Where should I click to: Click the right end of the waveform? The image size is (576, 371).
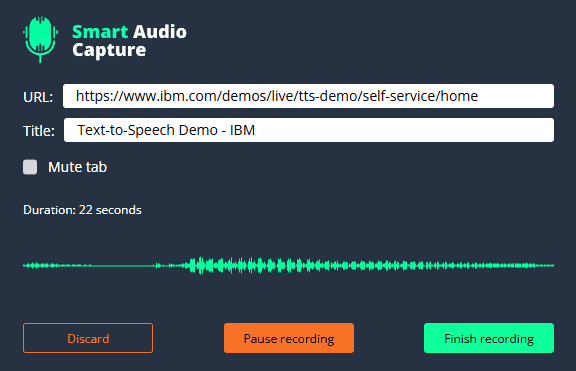(546, 265)
